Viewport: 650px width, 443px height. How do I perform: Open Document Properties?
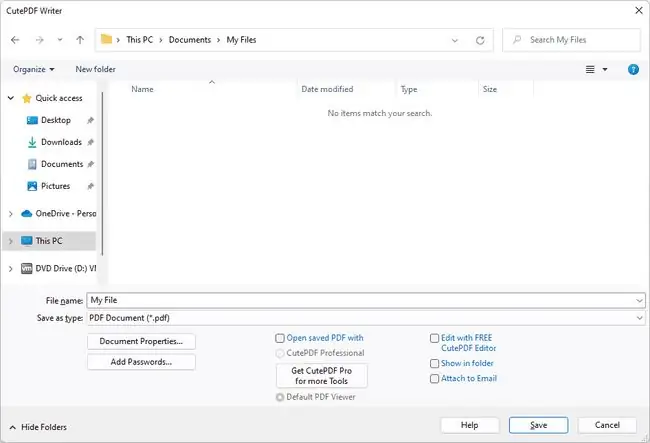(x=141, y=341)
